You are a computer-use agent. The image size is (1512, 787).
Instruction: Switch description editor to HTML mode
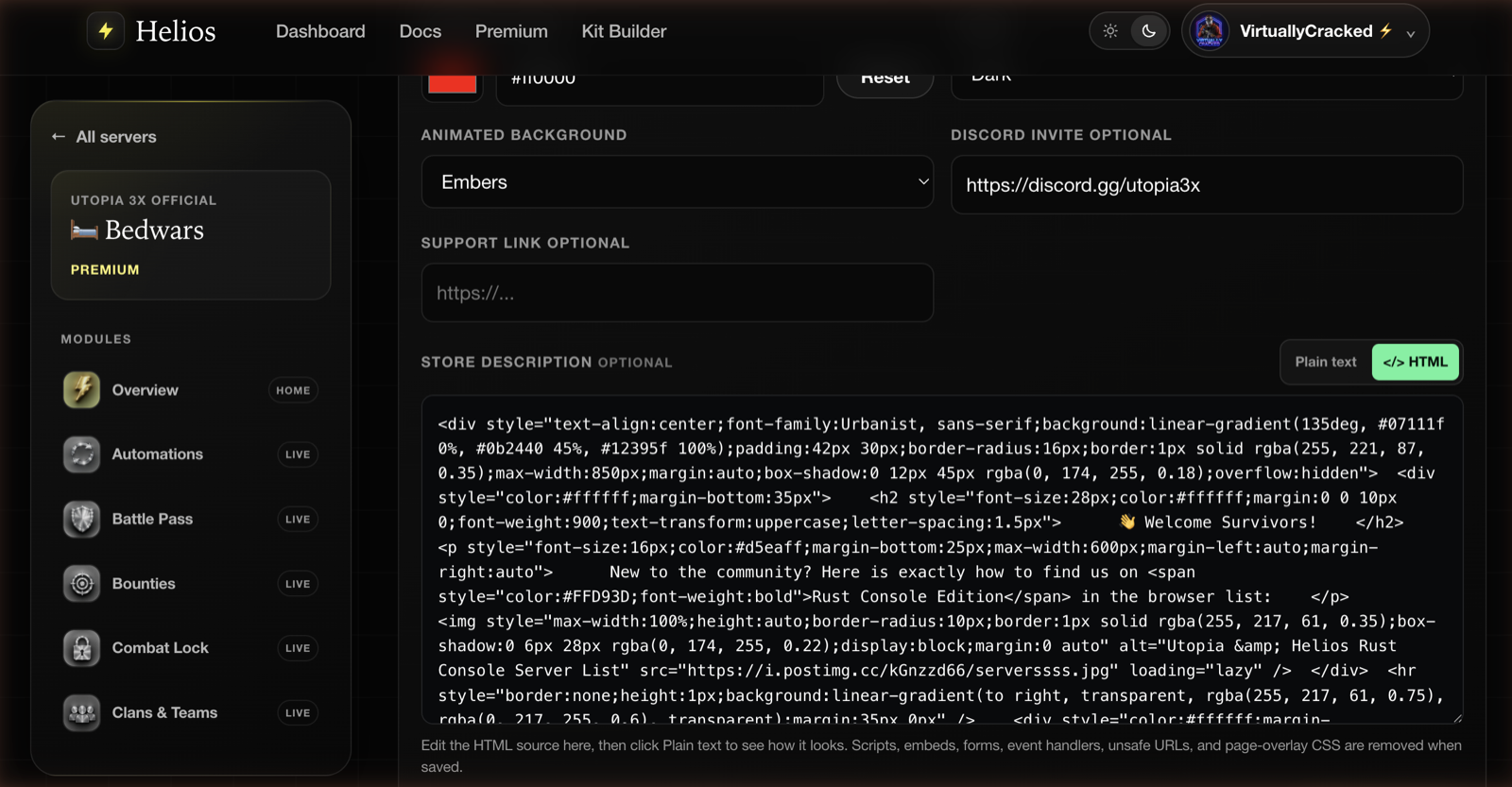click(x=1415, y=362)
